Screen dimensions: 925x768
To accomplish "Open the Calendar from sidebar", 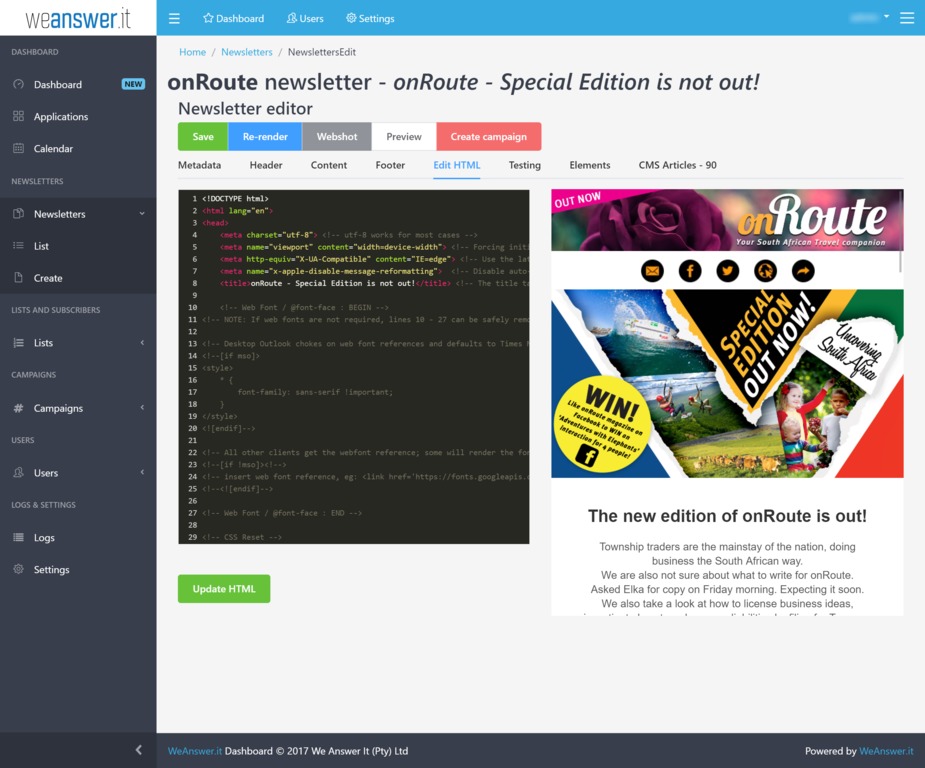I will (53, 149).
